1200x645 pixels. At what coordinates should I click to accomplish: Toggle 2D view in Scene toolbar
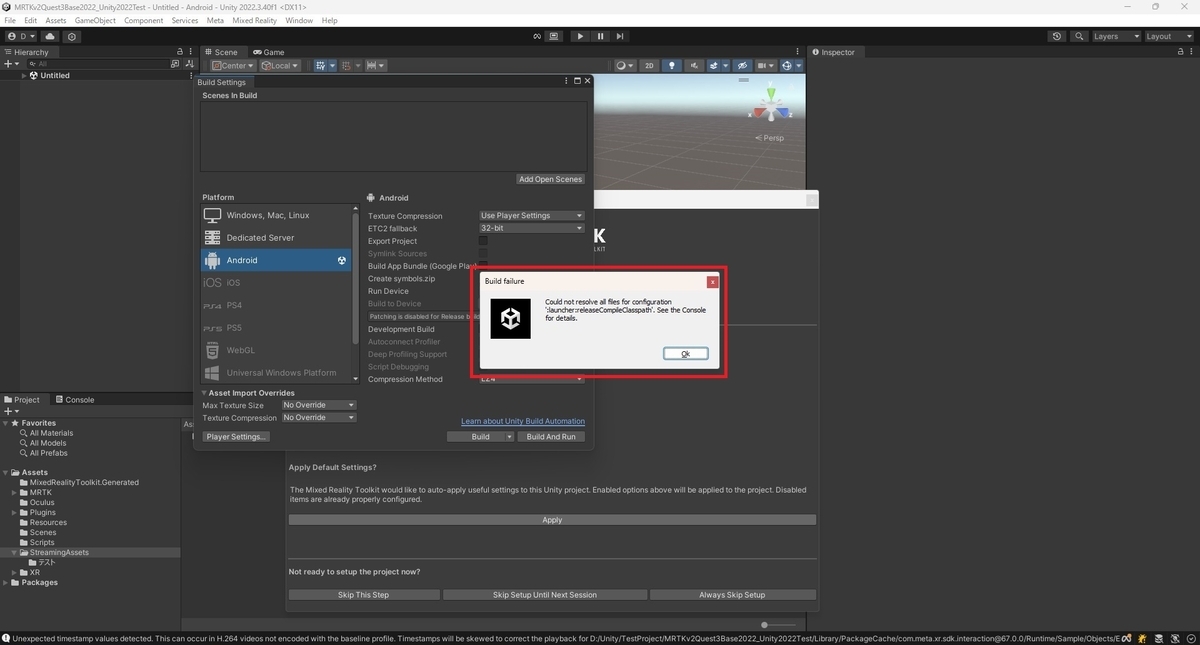[x=649, y=66]
